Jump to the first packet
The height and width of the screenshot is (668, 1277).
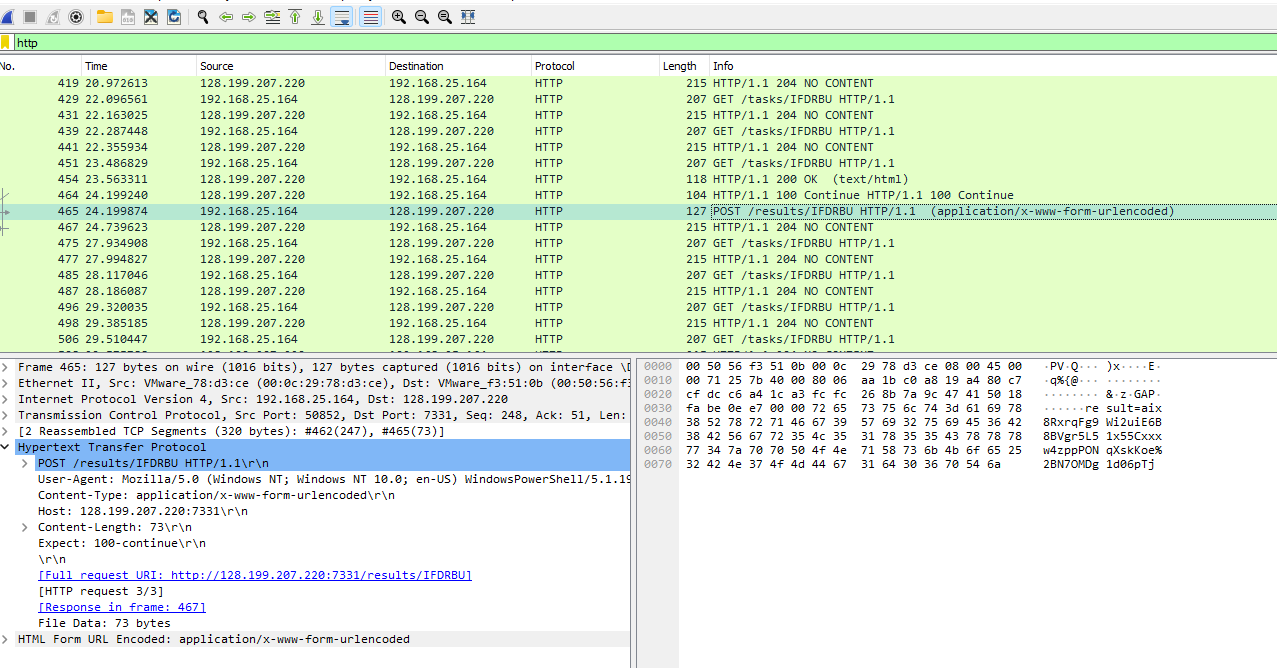[x=295, y=17]
